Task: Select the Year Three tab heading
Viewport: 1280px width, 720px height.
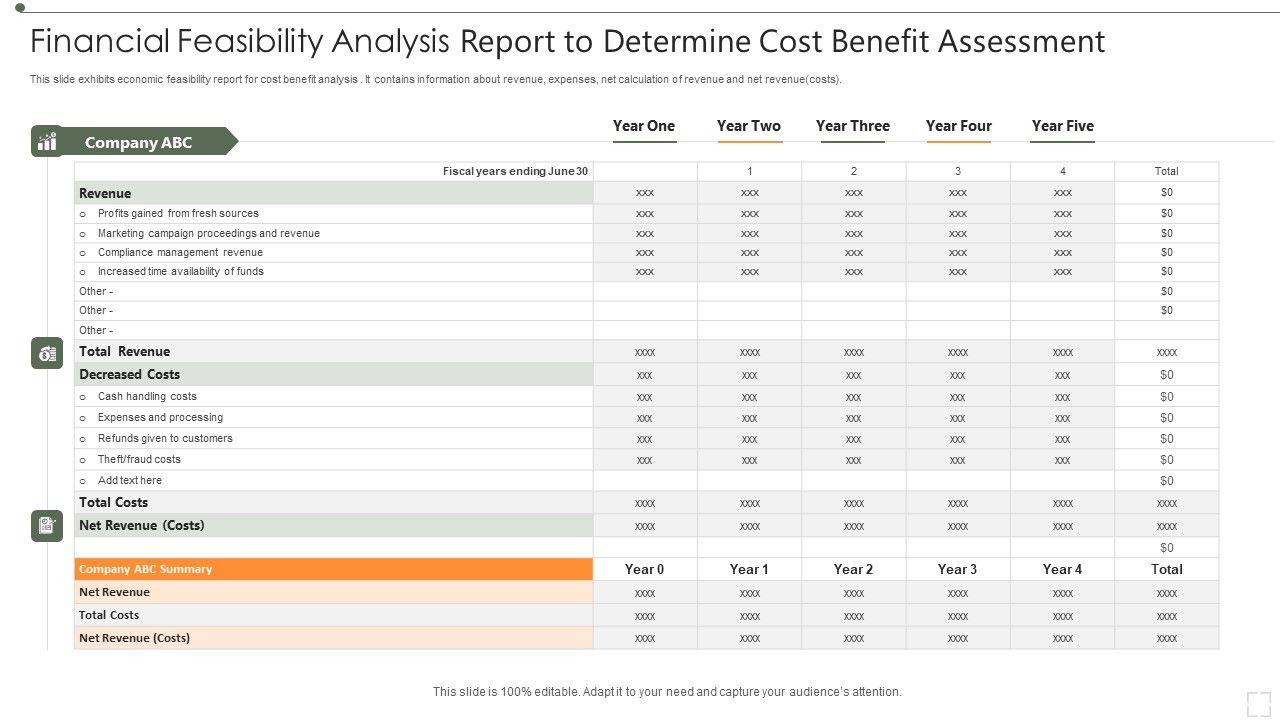Action: pyautogui.click(x=852, y=126)
